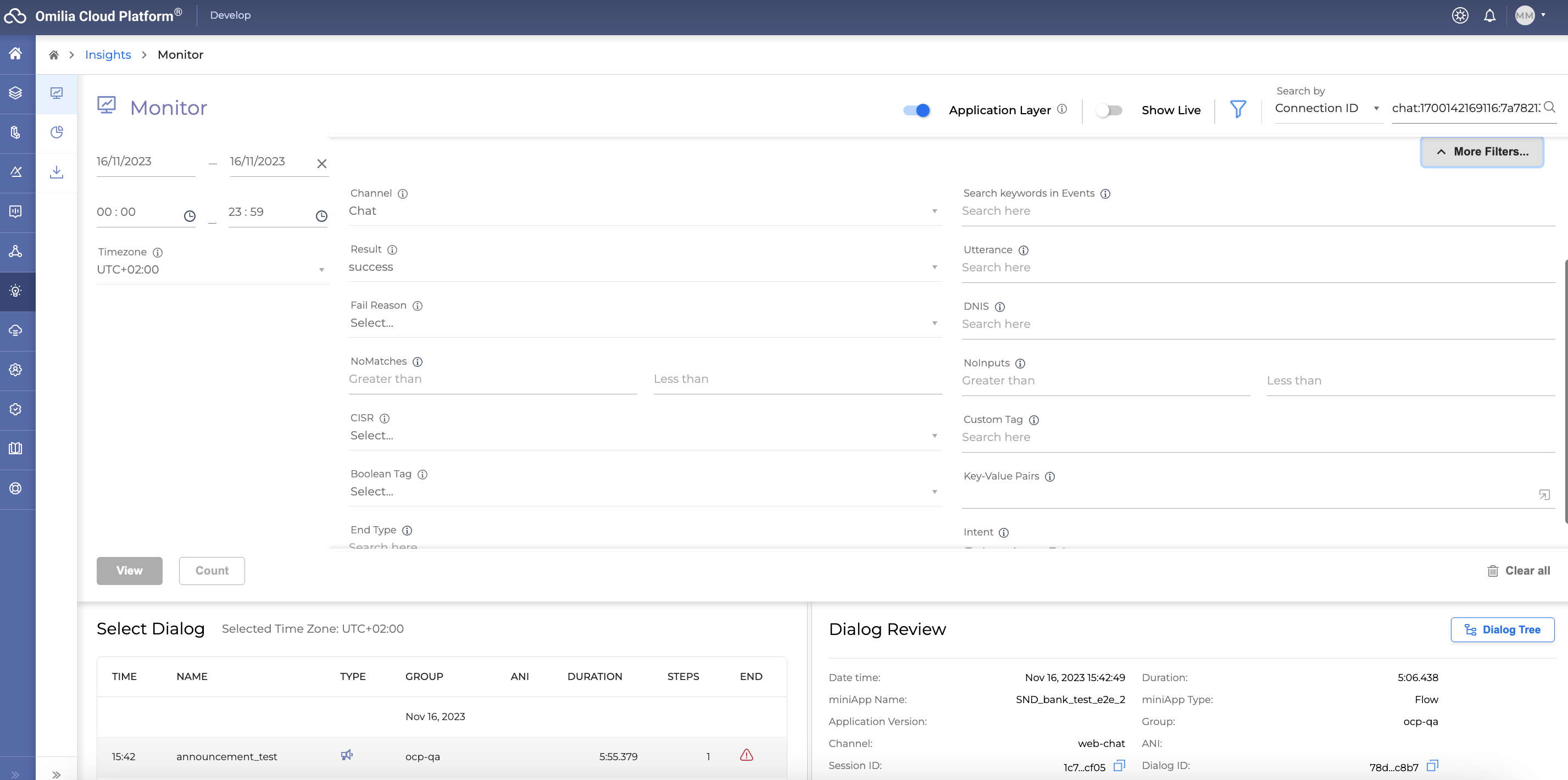Image resolution: width=1568 pixels, height=780 pixels.
Task: Open the Timezone dropdown
Action: point(210,270)
